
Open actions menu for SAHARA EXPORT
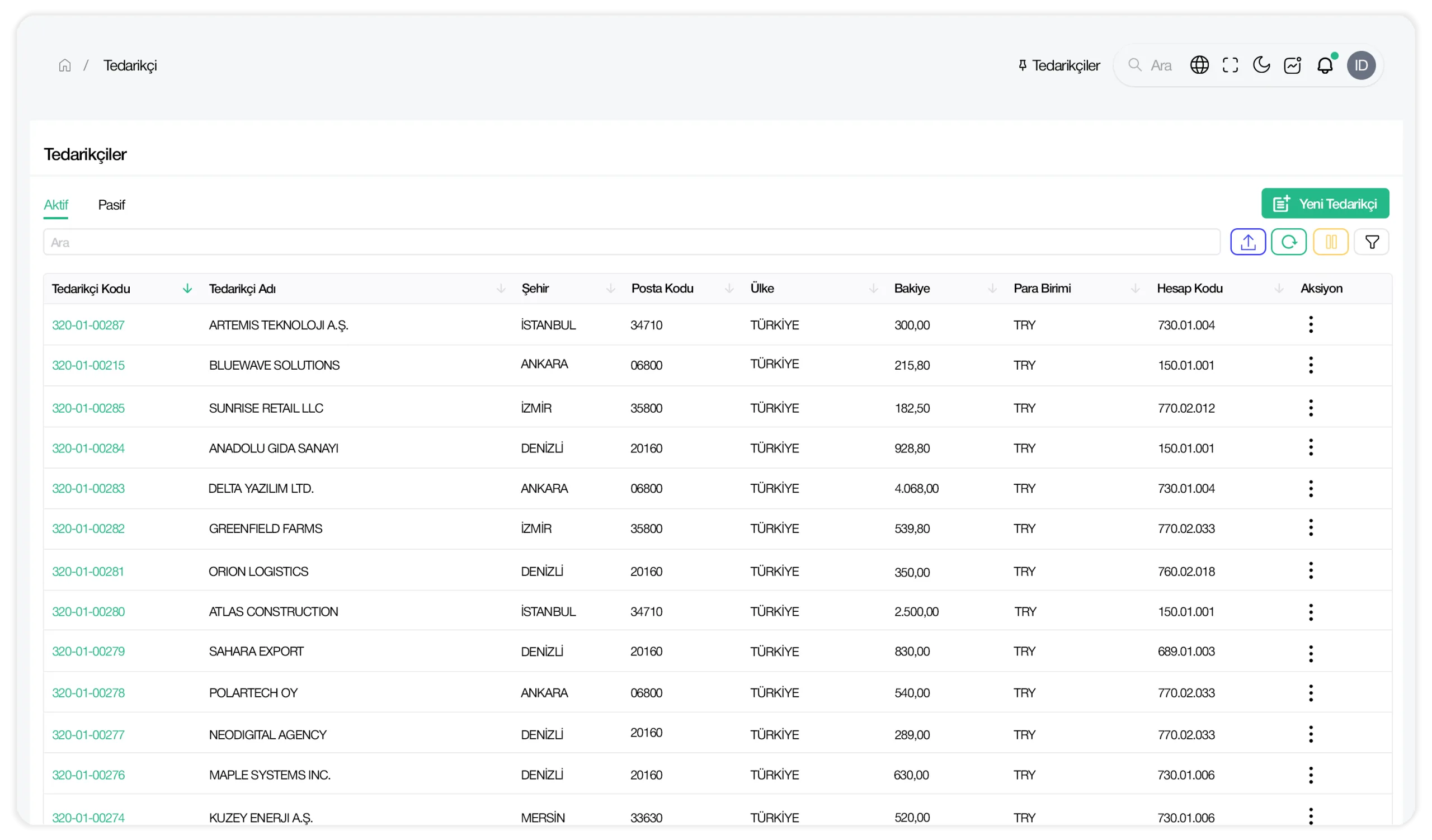(1312, 654)
